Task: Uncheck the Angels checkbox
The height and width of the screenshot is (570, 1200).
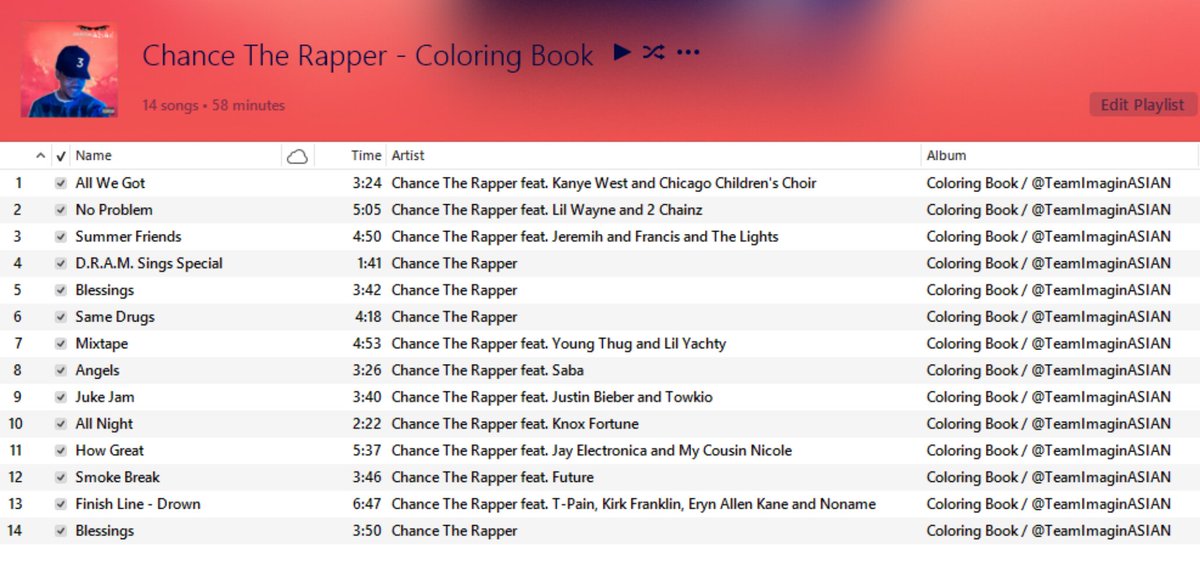Action: [61, 371]
